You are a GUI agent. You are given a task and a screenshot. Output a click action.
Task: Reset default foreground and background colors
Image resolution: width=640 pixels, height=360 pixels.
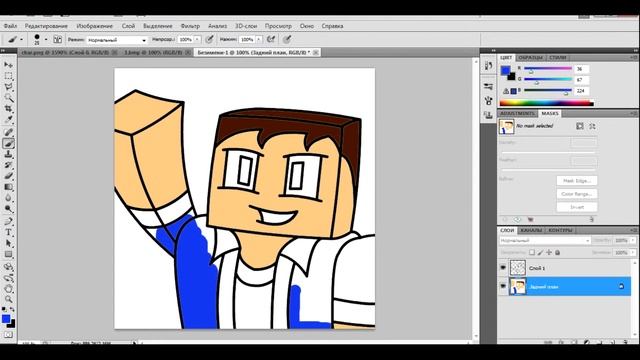click(x=4, y=309)
